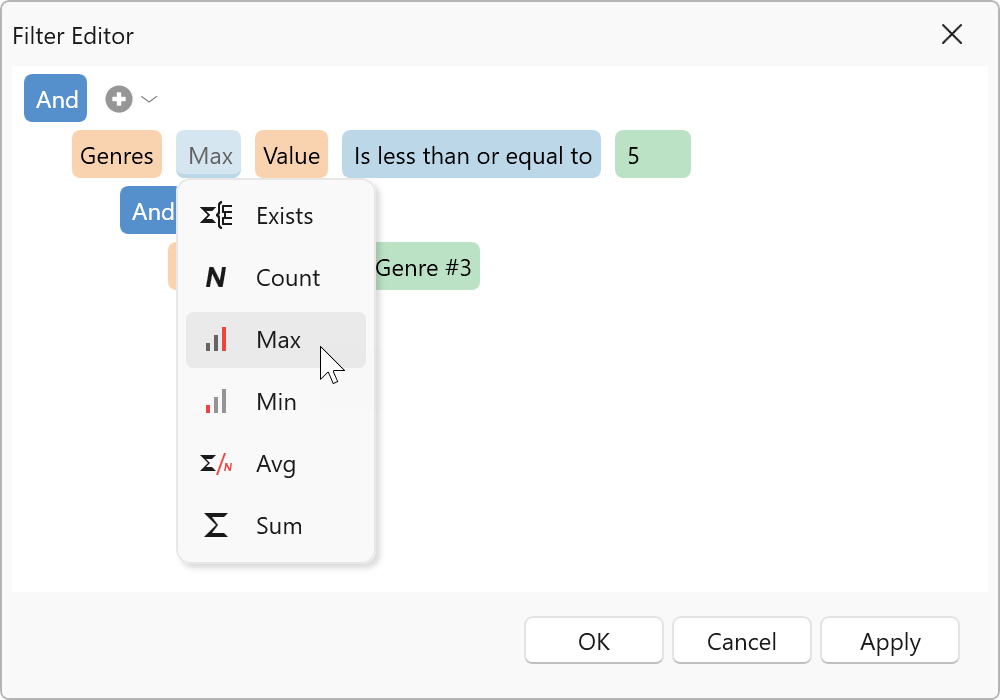Select Max from the aggregate popup menu
The width and height of the screenshot is (1000, 700).
(277, 339)
